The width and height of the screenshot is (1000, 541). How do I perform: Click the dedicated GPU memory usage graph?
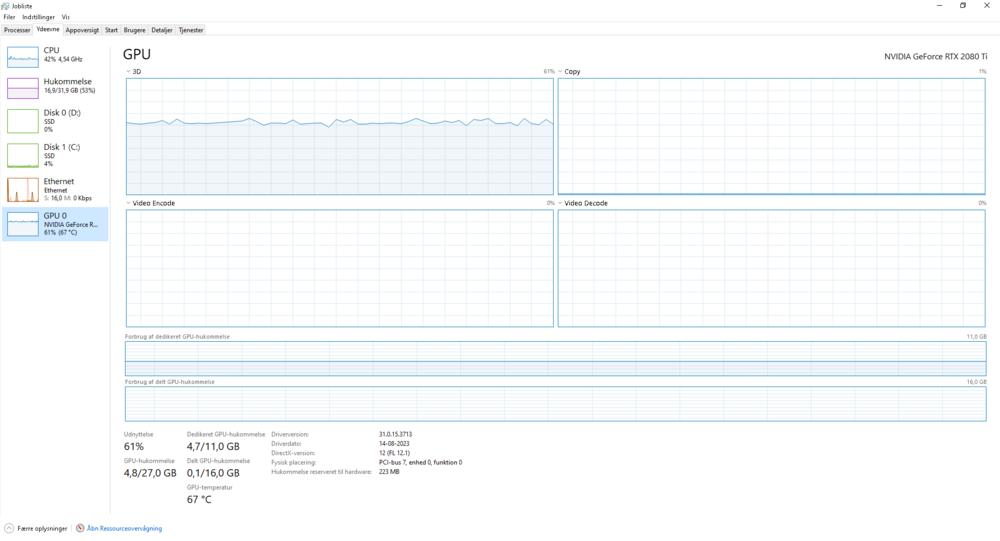(555, 359)
